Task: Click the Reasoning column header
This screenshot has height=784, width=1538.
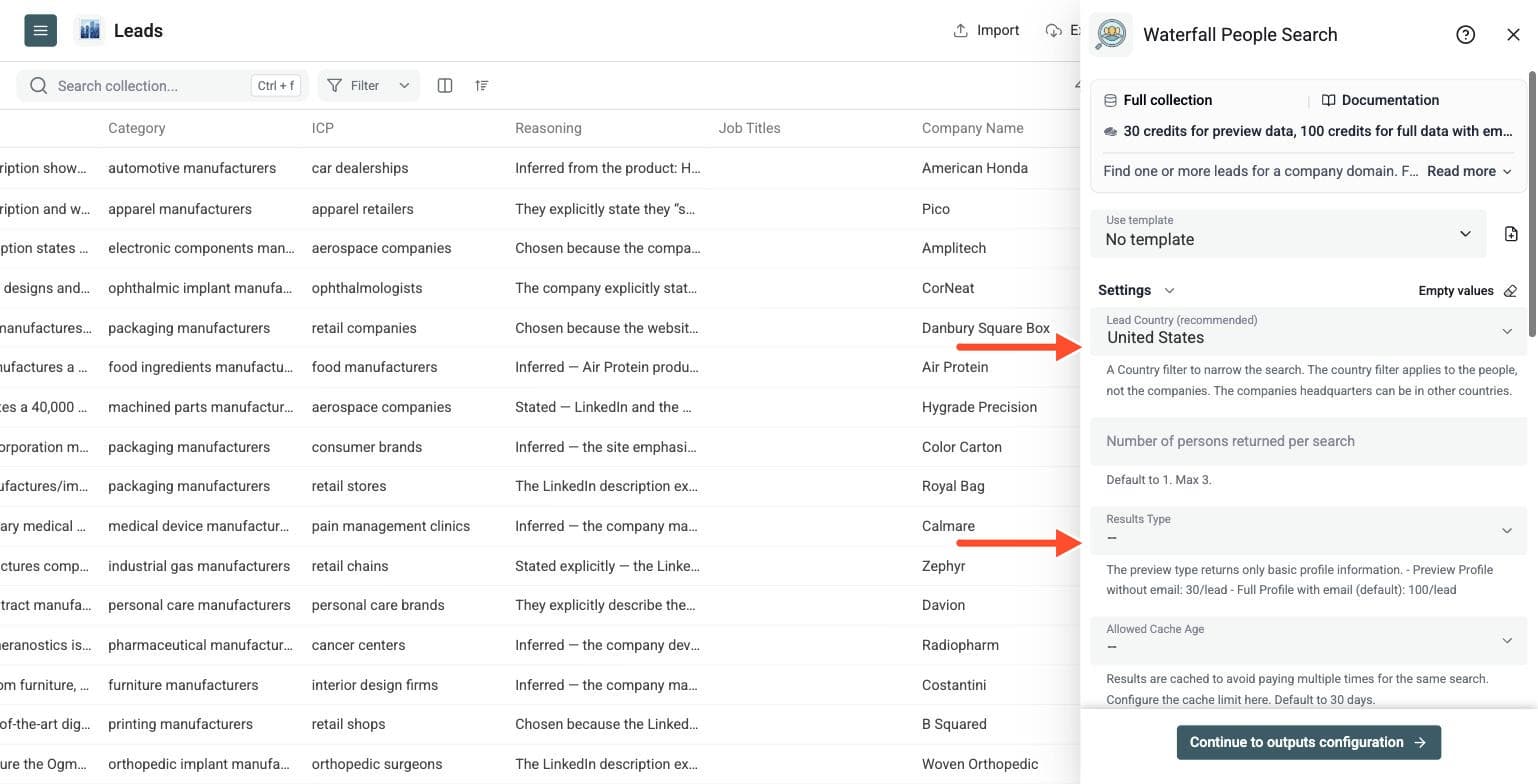Action: 548,128
